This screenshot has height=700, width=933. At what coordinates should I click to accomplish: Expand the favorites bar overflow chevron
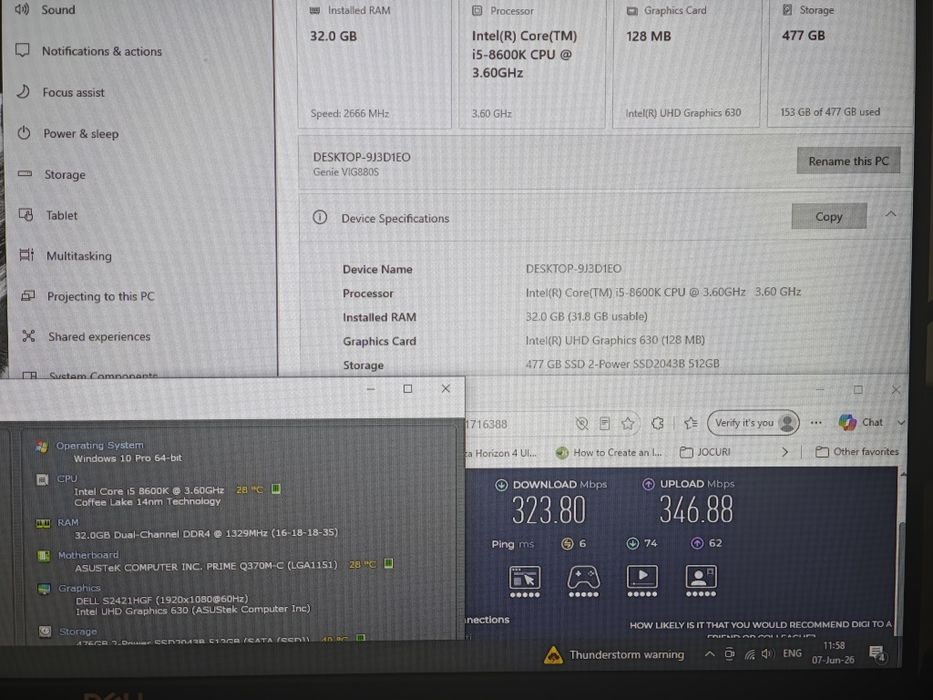pos(785,452)
